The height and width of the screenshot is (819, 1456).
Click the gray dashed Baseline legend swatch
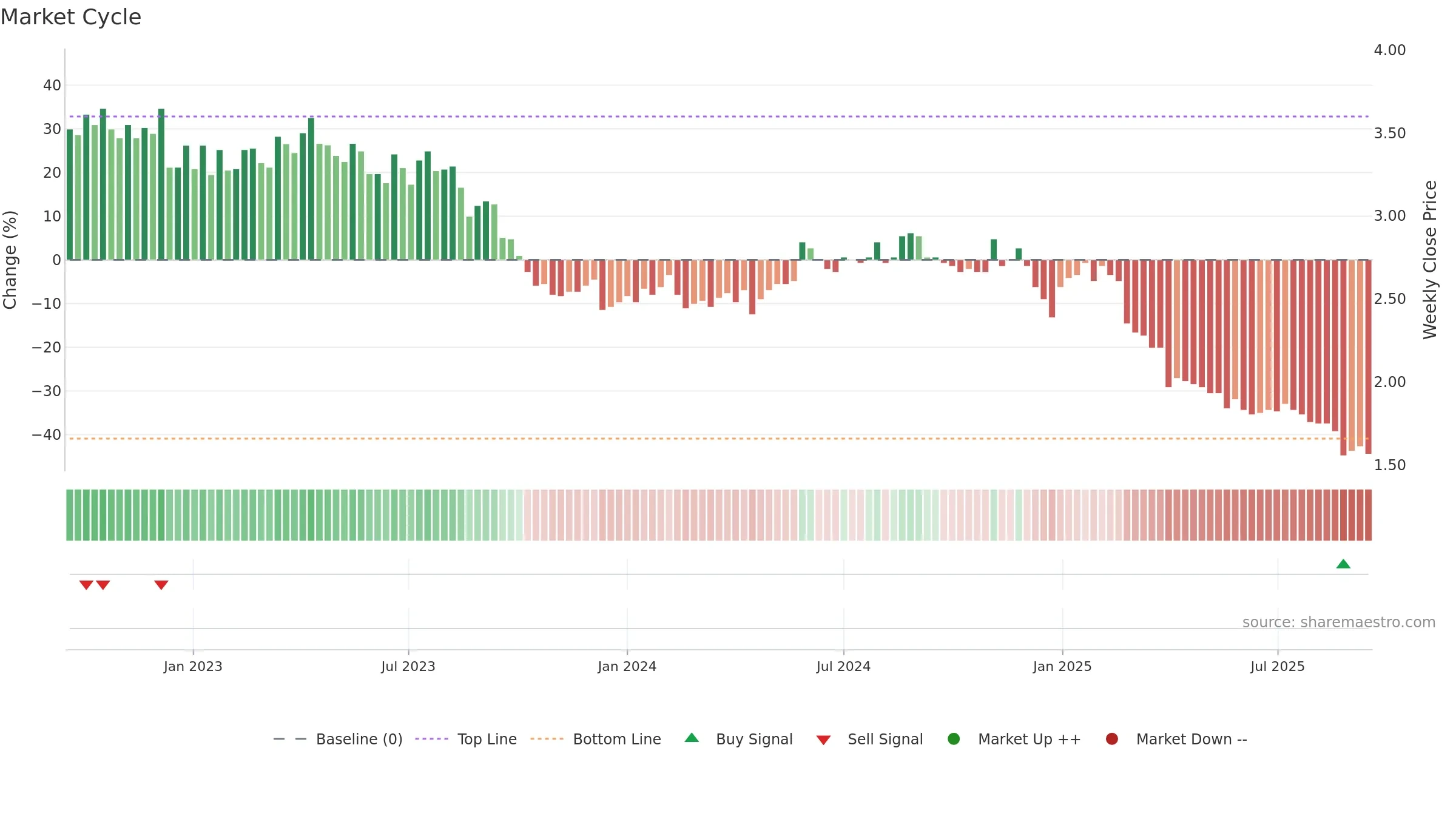pos(290,739)
